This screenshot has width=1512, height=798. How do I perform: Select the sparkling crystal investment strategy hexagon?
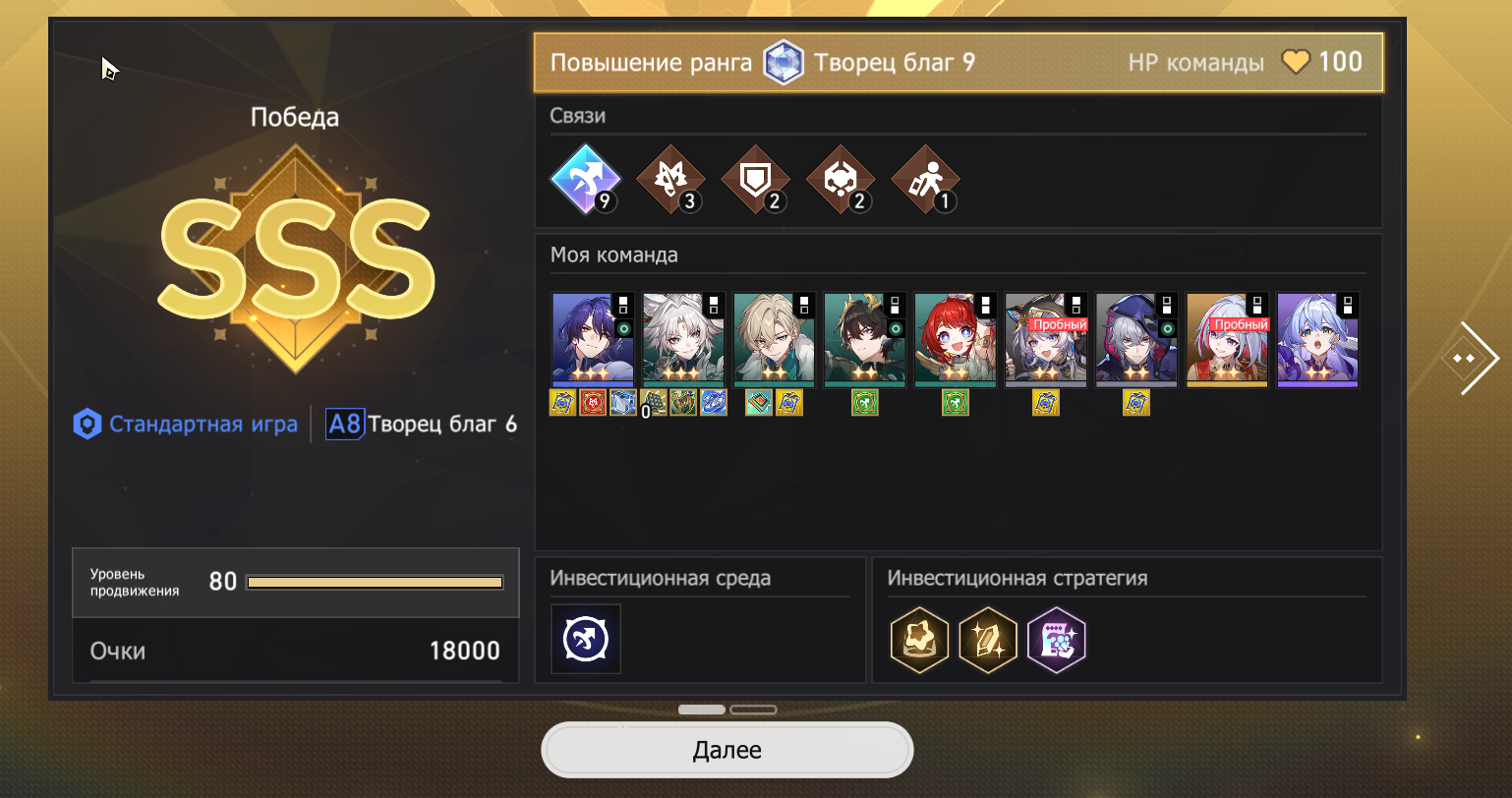987,640
